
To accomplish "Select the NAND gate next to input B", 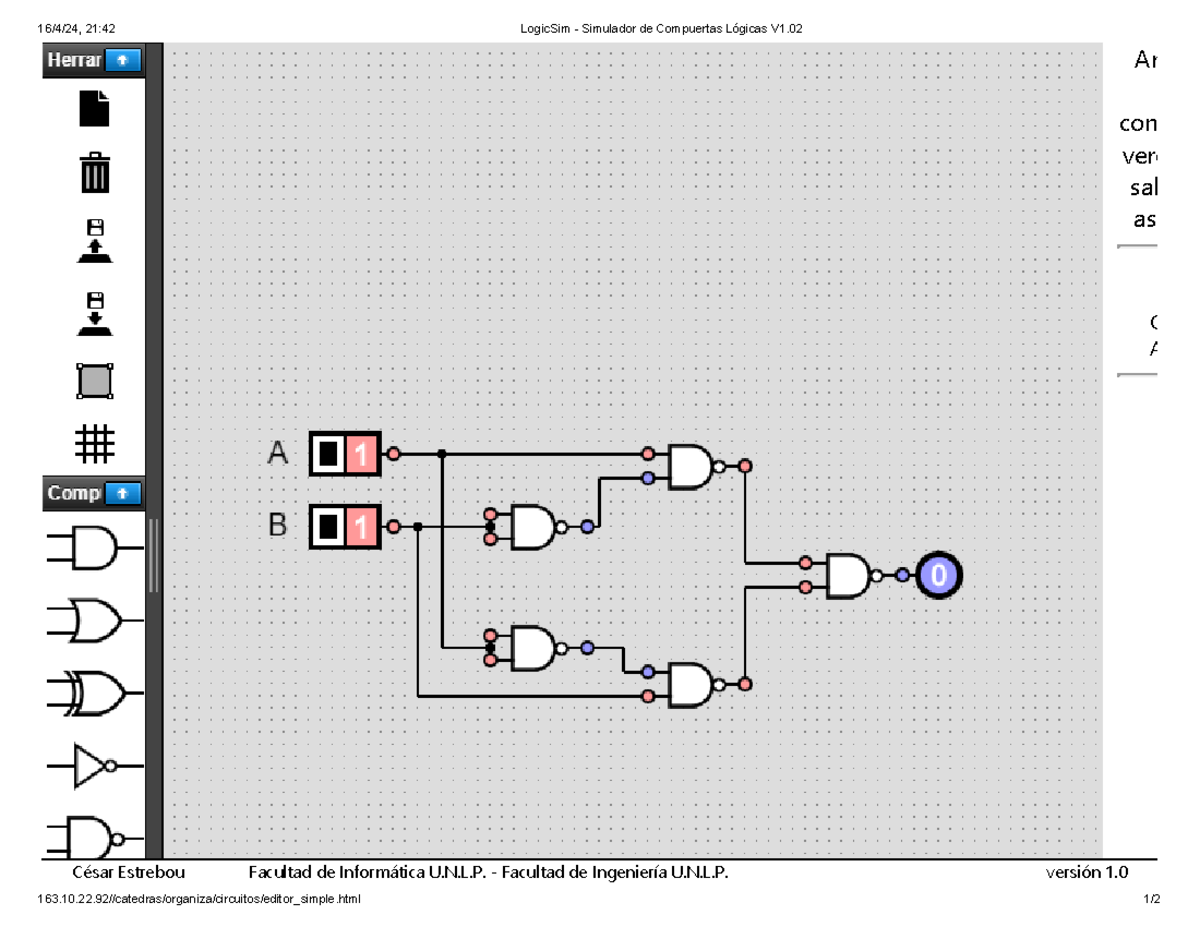I will tap(534, 526).
